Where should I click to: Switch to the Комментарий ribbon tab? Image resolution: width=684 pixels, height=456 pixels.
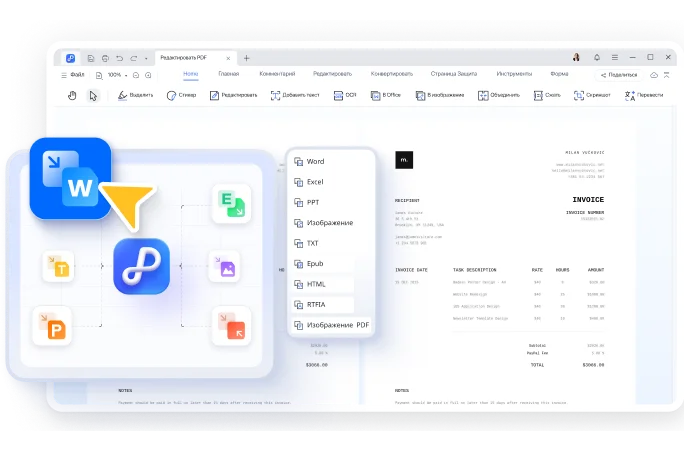277,74
